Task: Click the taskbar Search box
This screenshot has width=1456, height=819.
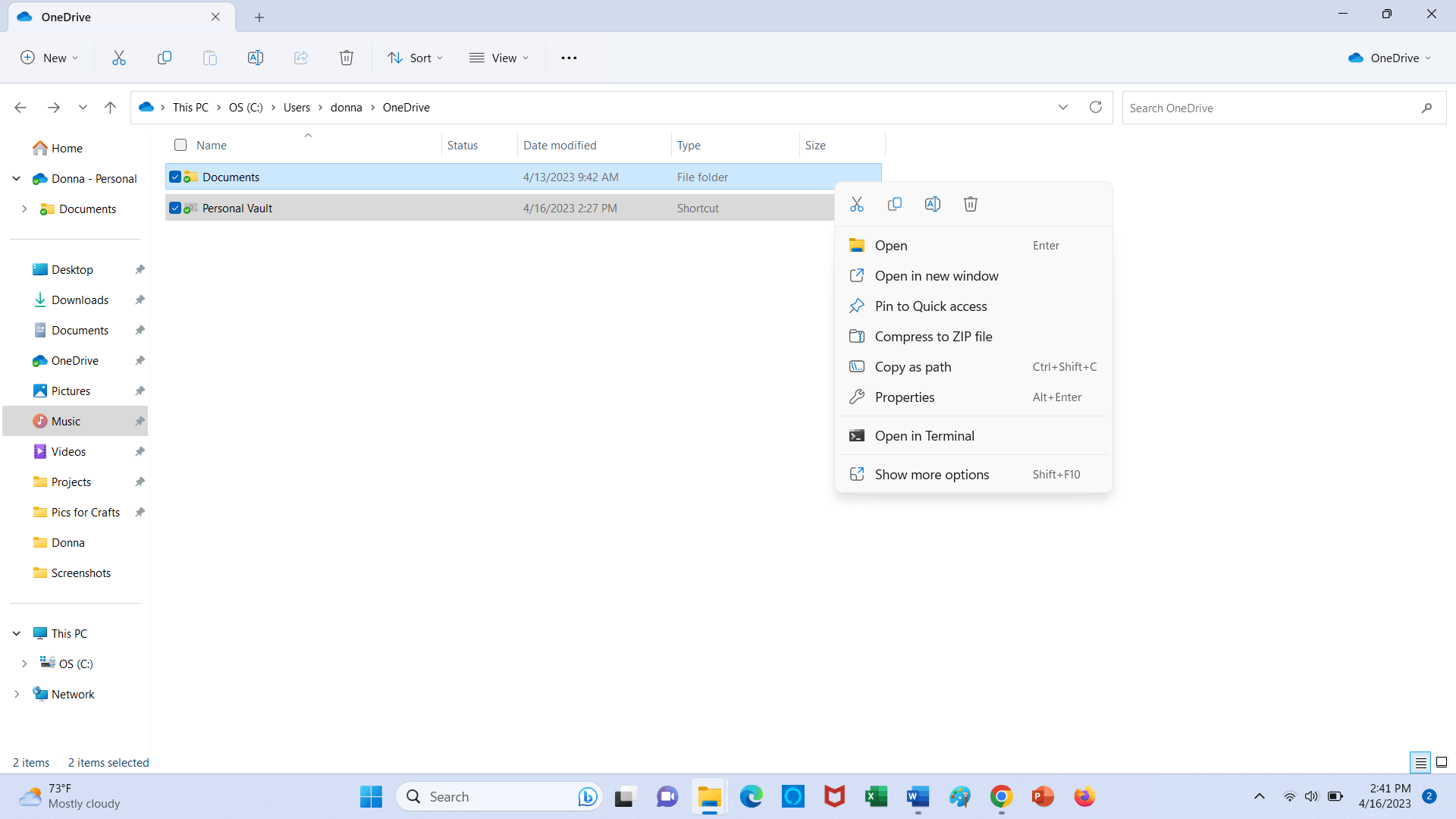Action: 499,796
